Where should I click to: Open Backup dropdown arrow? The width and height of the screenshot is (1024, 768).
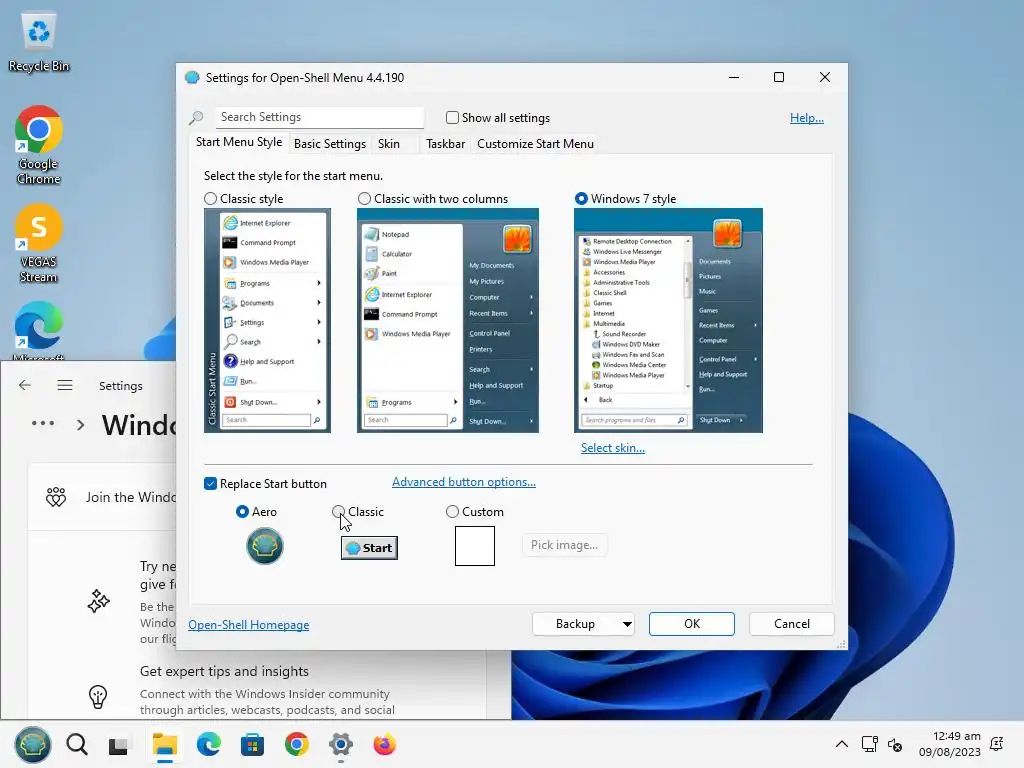click(627, 624)
